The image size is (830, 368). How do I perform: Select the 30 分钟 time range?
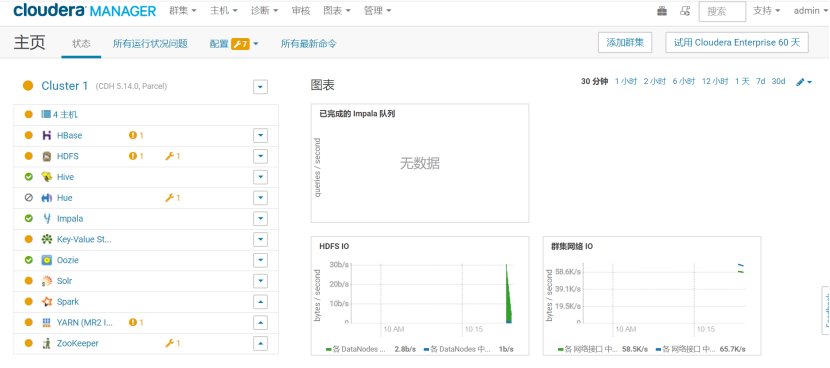594,82
